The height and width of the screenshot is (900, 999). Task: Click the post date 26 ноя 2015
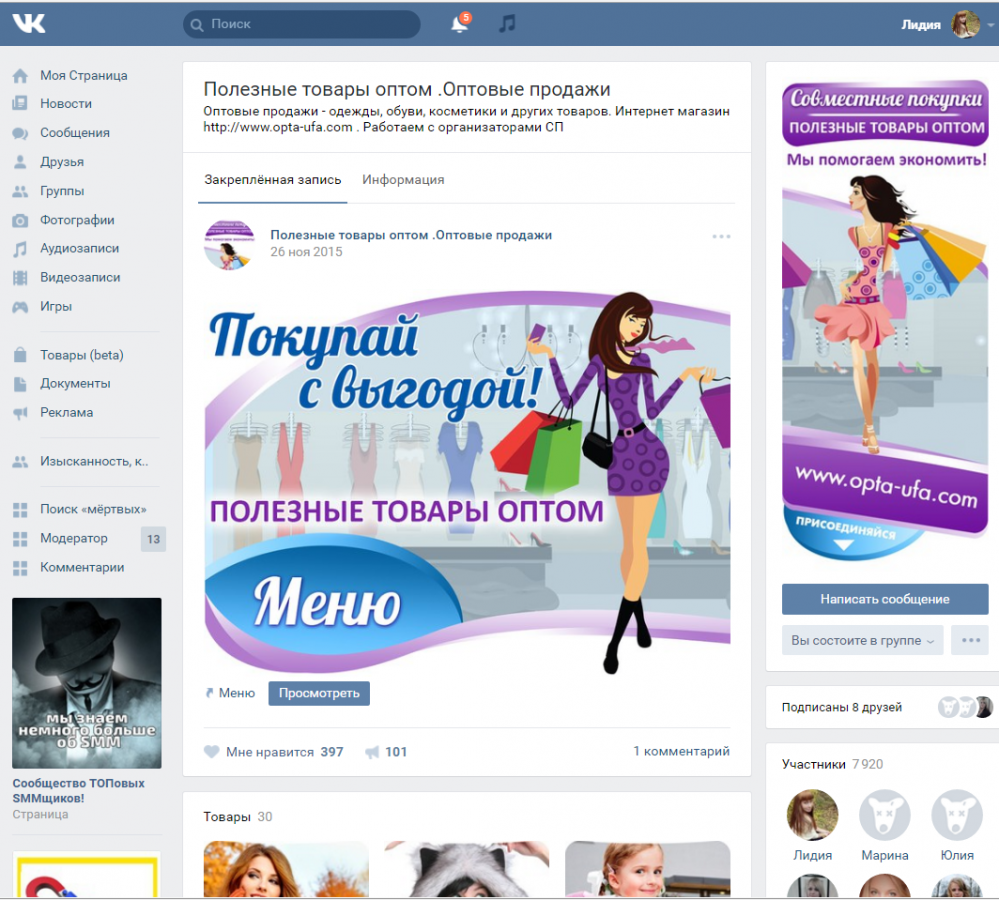(306, 252)
